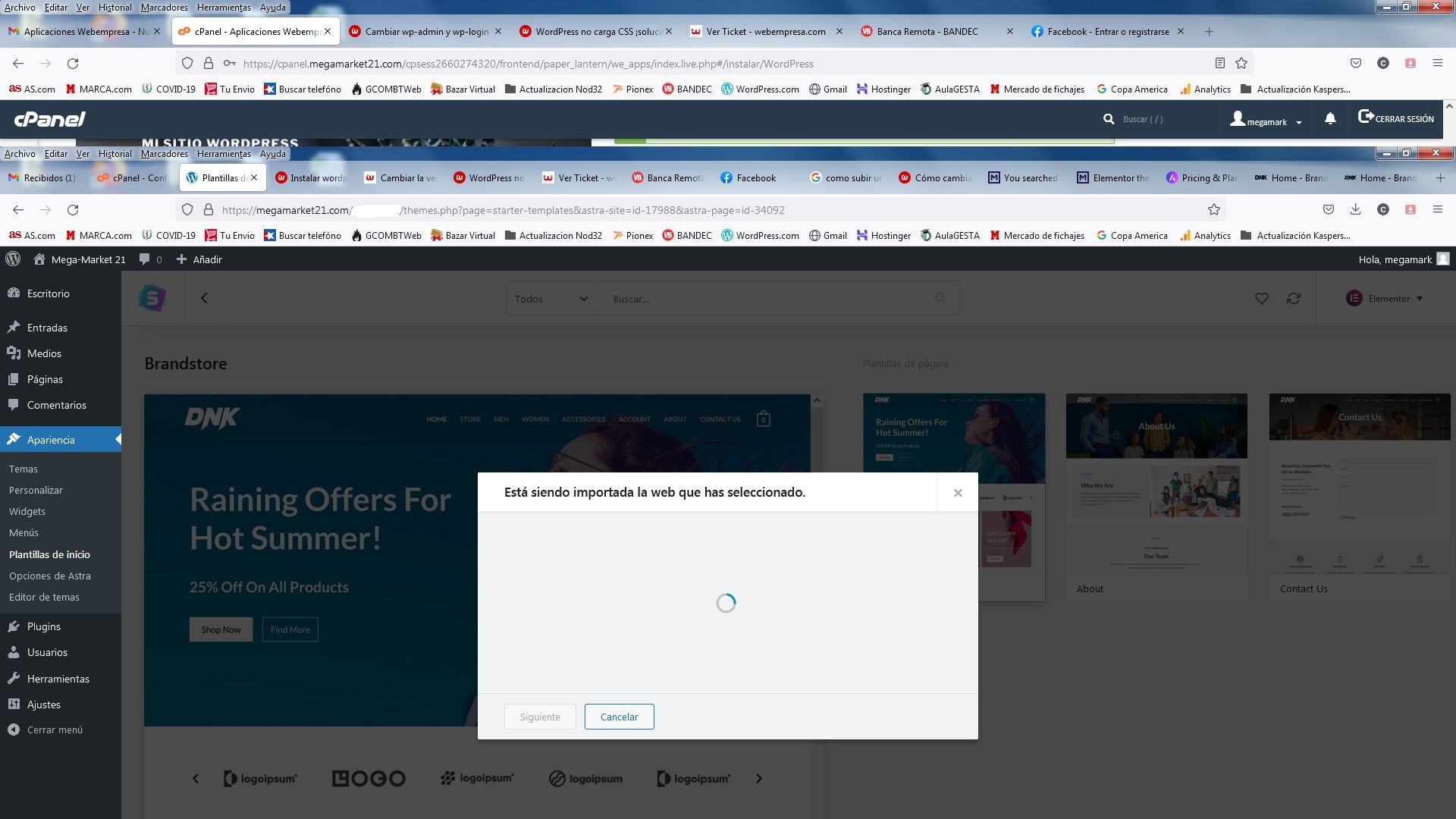
Task: Open hamburger menu in front browser
Action: click(x=1438, y=209)
